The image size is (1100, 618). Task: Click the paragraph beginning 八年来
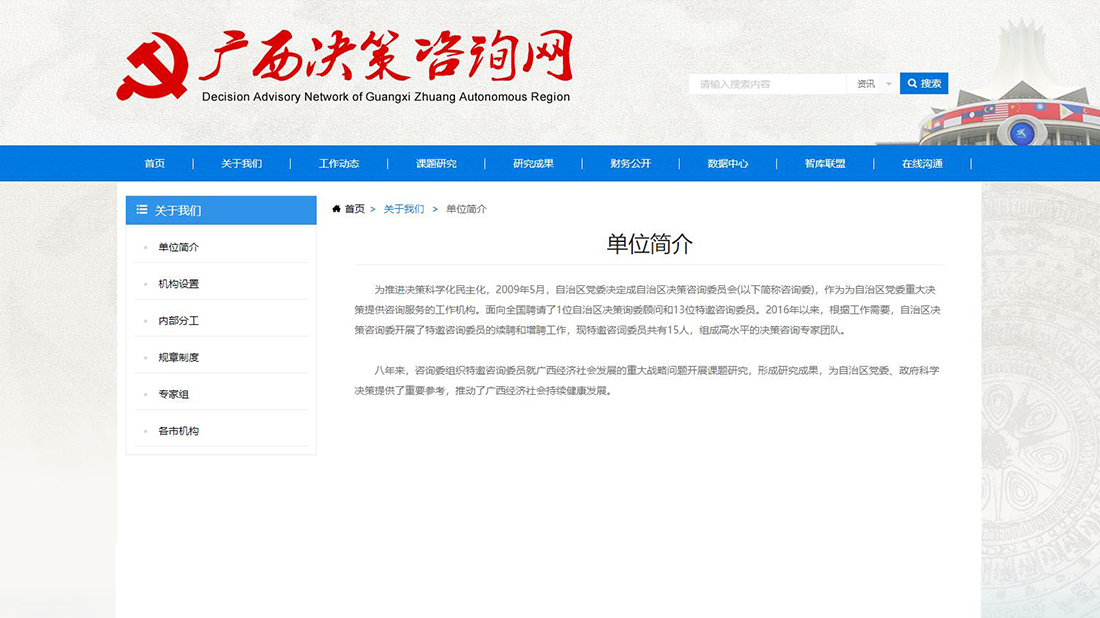point(647,380)
